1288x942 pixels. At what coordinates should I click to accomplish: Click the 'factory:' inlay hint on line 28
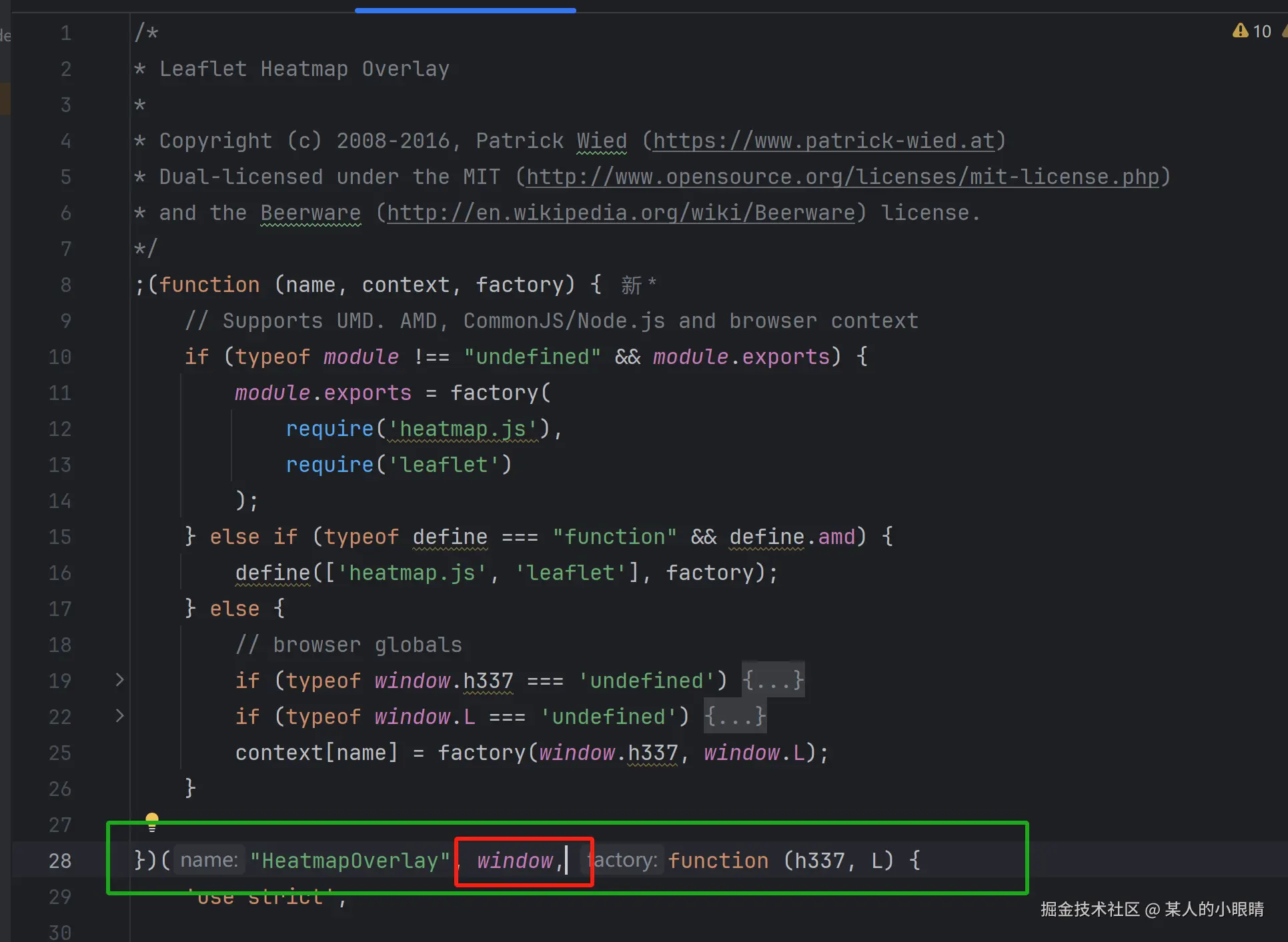[623, 860]
